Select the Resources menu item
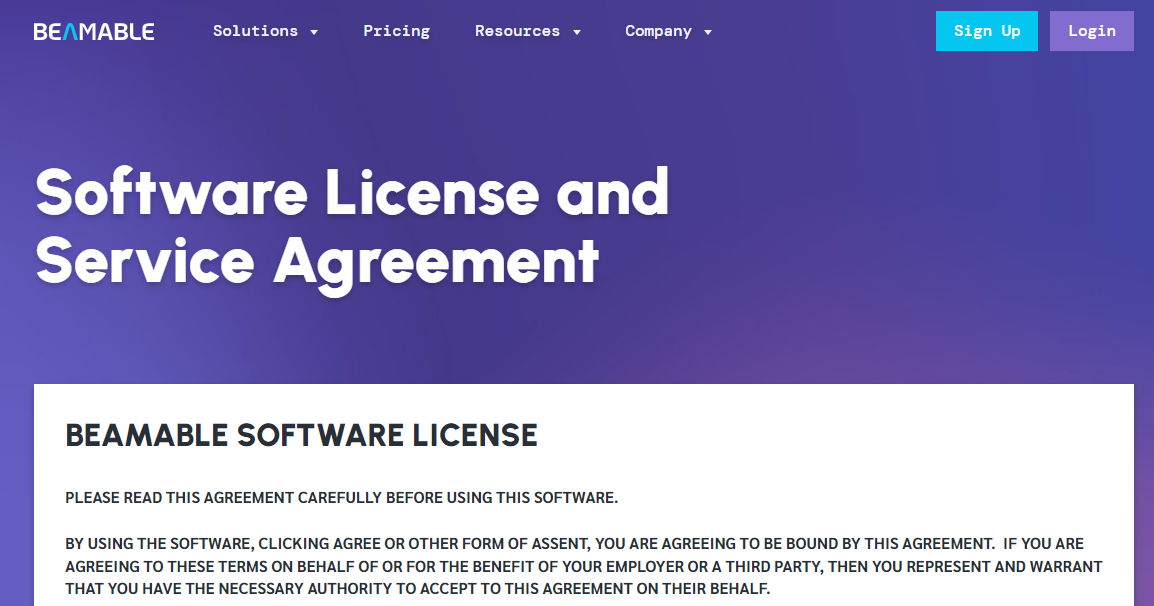Viewport: 1154px width, 606px height. (519, 31)
